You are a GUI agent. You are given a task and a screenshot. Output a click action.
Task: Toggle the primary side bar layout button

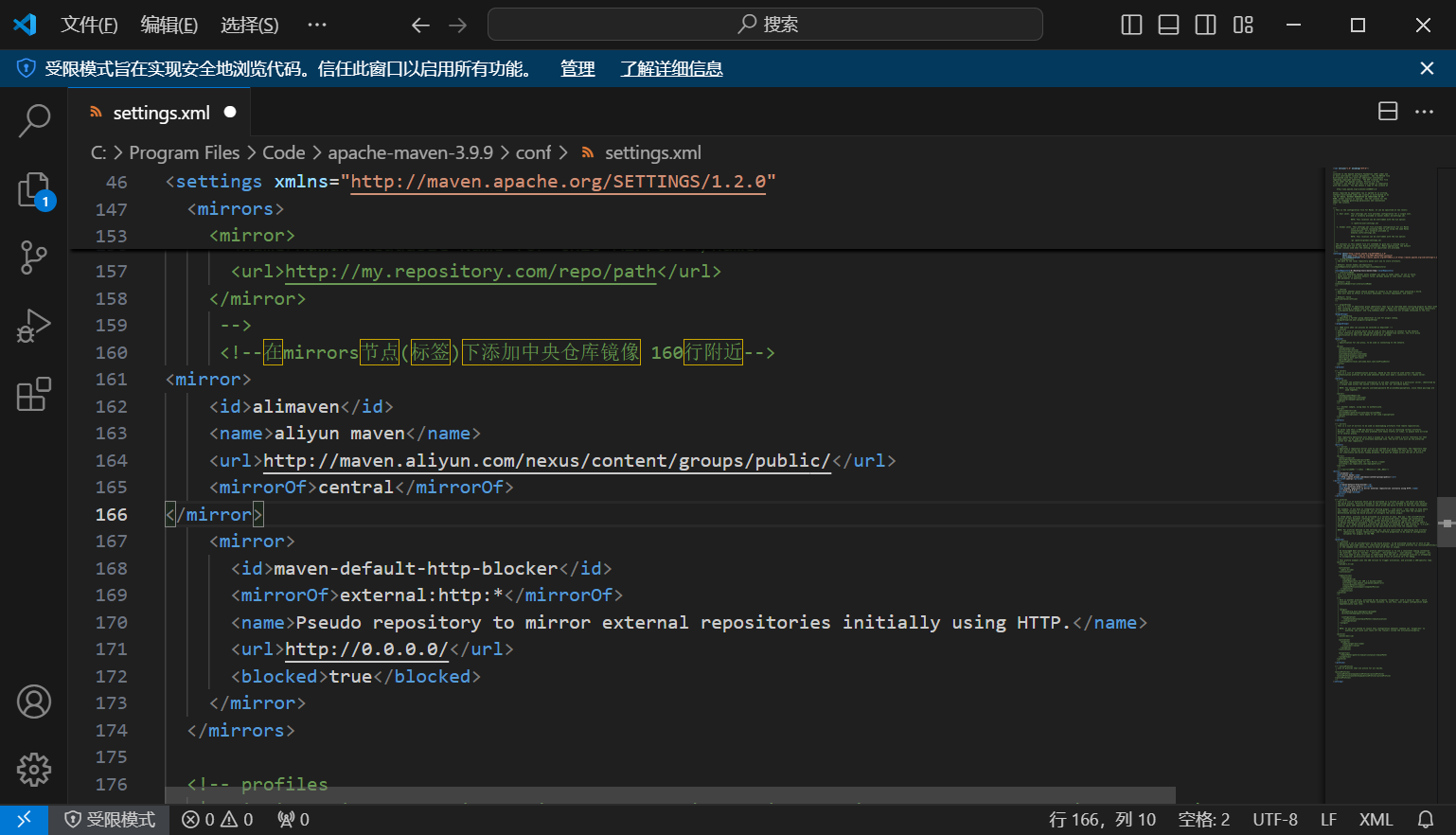tap(1131, 25)
